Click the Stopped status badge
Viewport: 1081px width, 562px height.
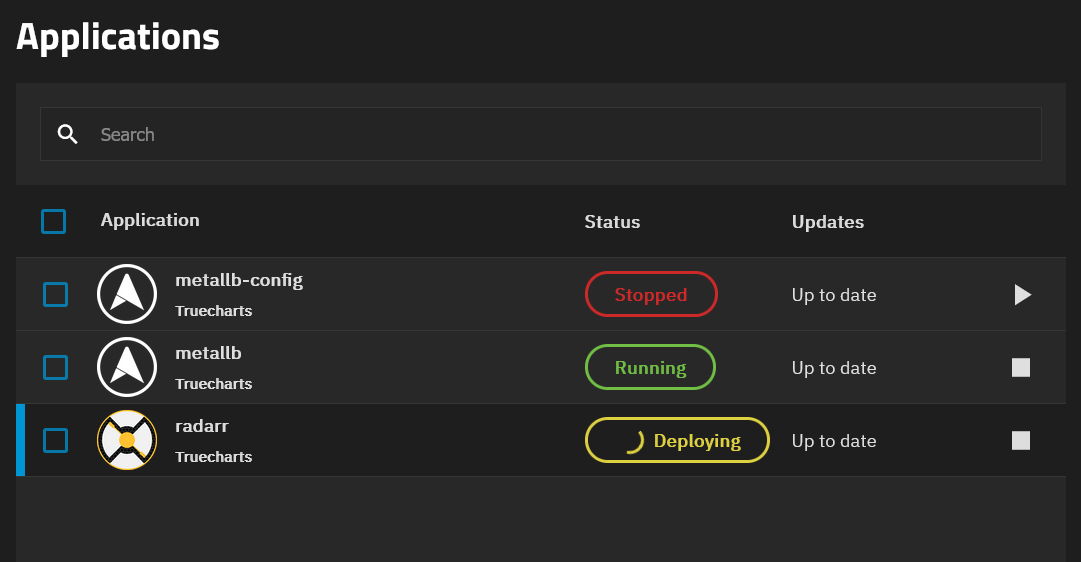(651, 294)
